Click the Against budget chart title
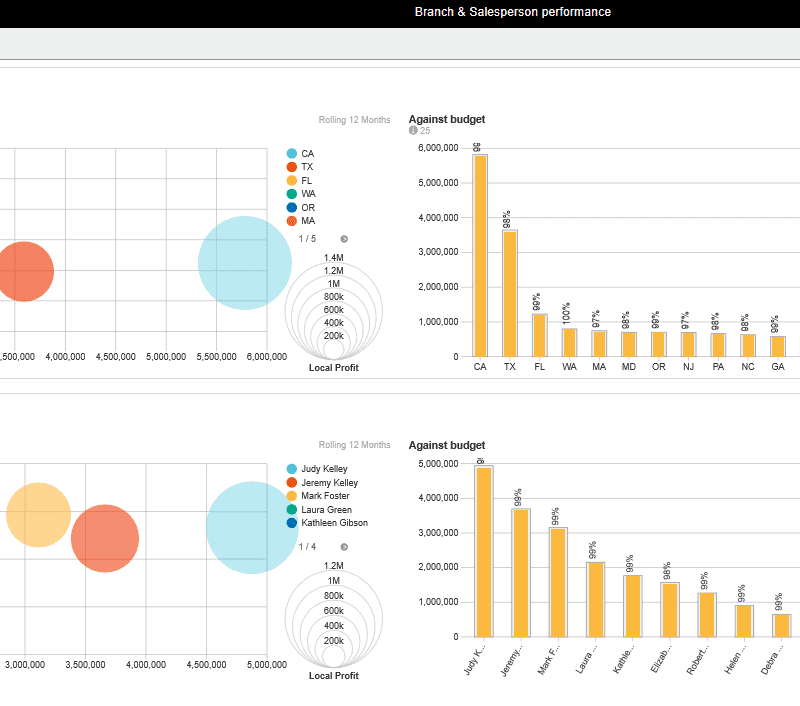The image size is (800, 706). (446, 118)
